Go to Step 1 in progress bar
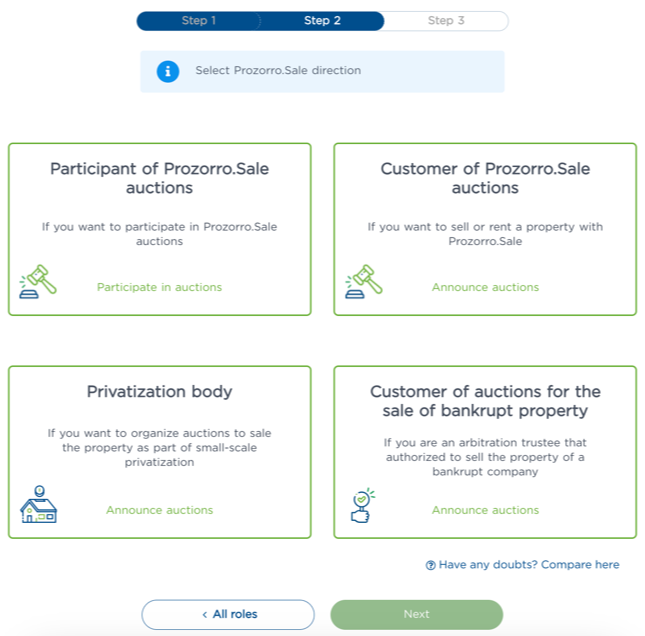The width and height of the screenshot is (645, 636). click(199, 21)
